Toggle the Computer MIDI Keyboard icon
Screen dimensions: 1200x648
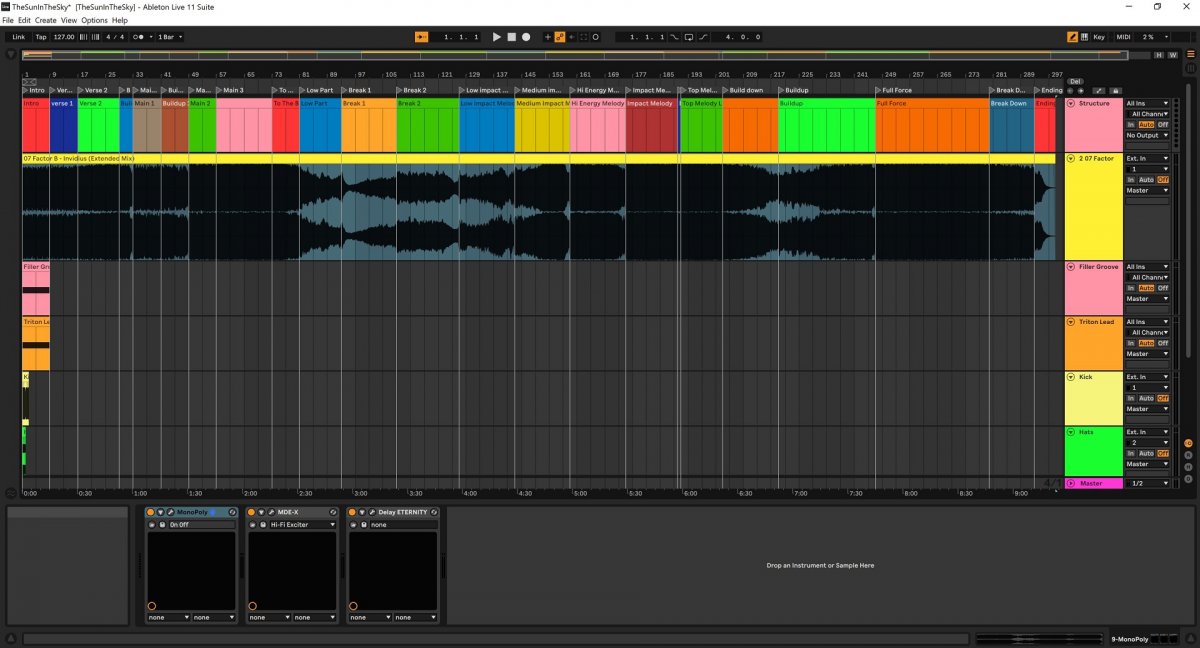(x=1085, y=37)
